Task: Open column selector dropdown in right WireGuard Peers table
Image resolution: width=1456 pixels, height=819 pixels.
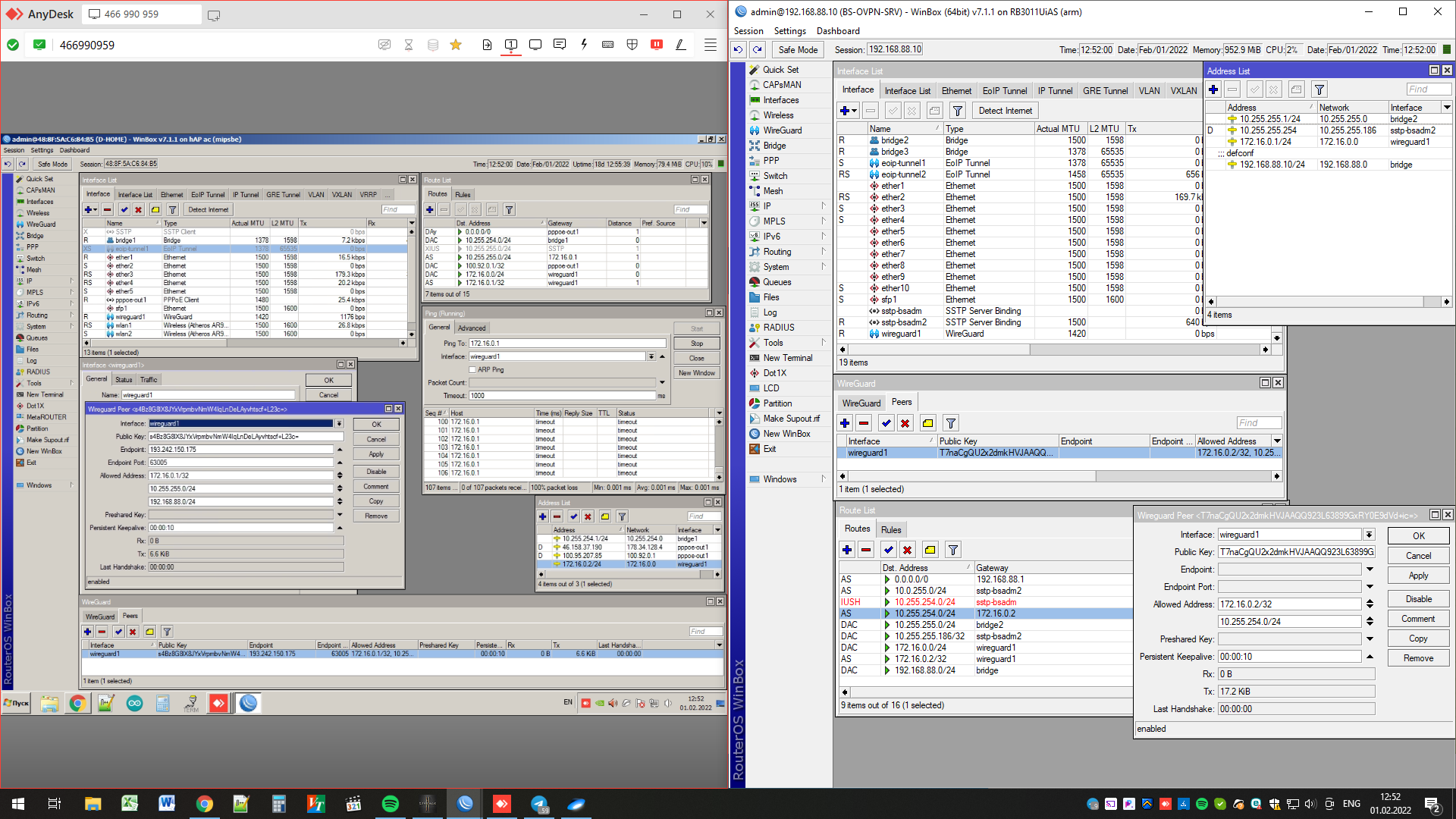Action: point(1277,441)
